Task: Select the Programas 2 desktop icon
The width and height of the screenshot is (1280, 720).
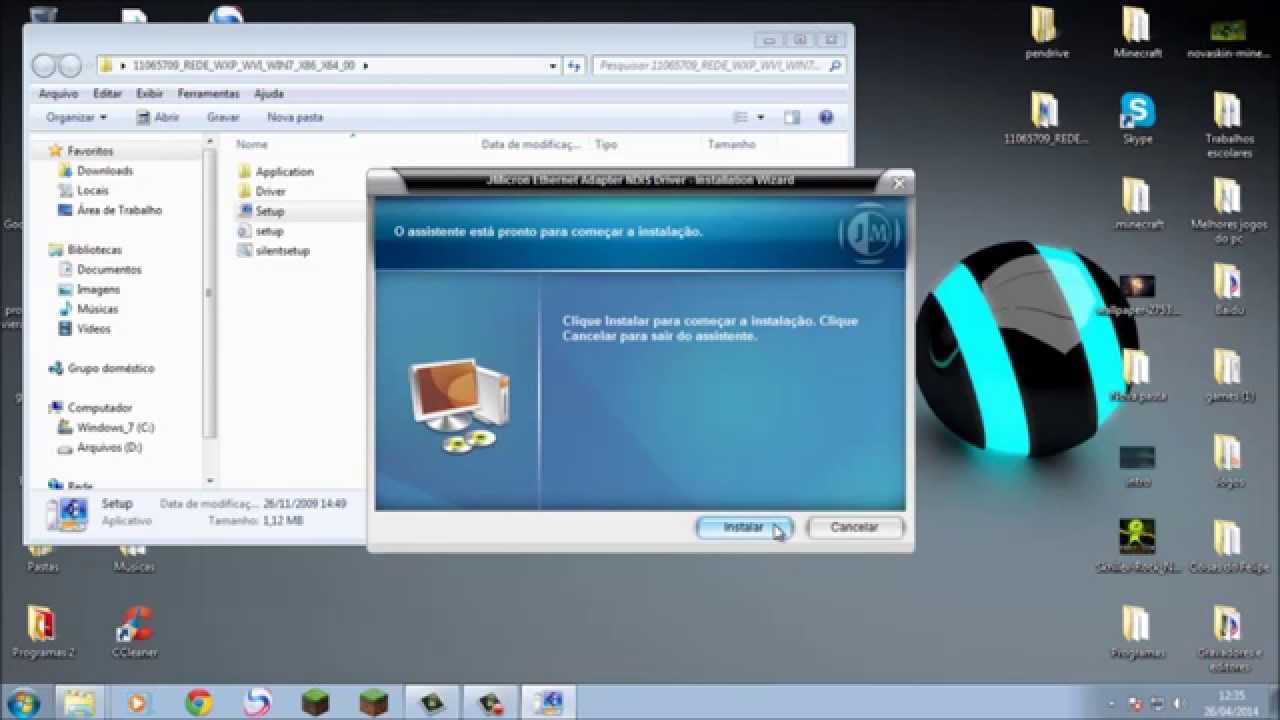Action: [x=42, y=633]
